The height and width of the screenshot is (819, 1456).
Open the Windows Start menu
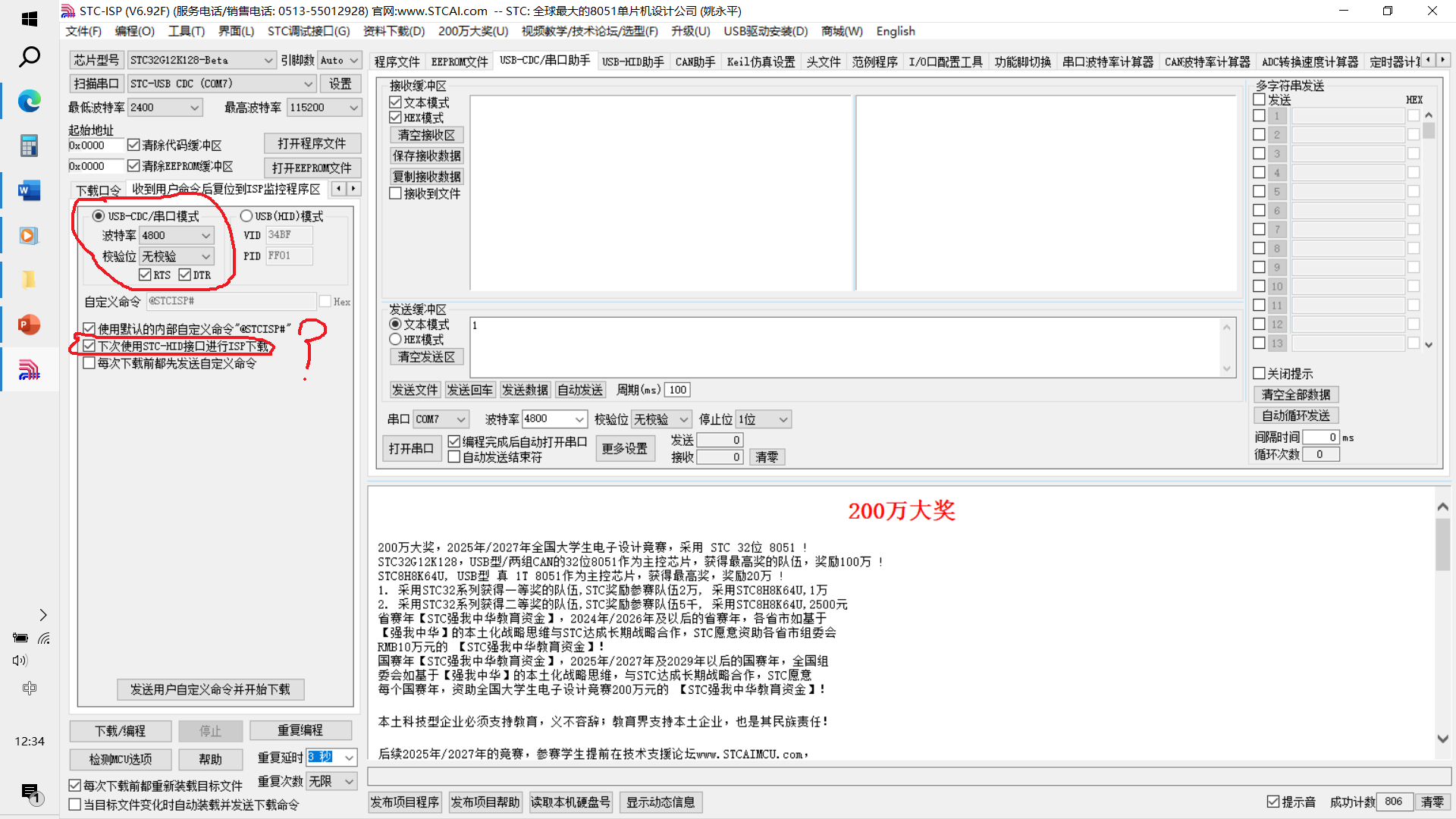click(30, 19)
